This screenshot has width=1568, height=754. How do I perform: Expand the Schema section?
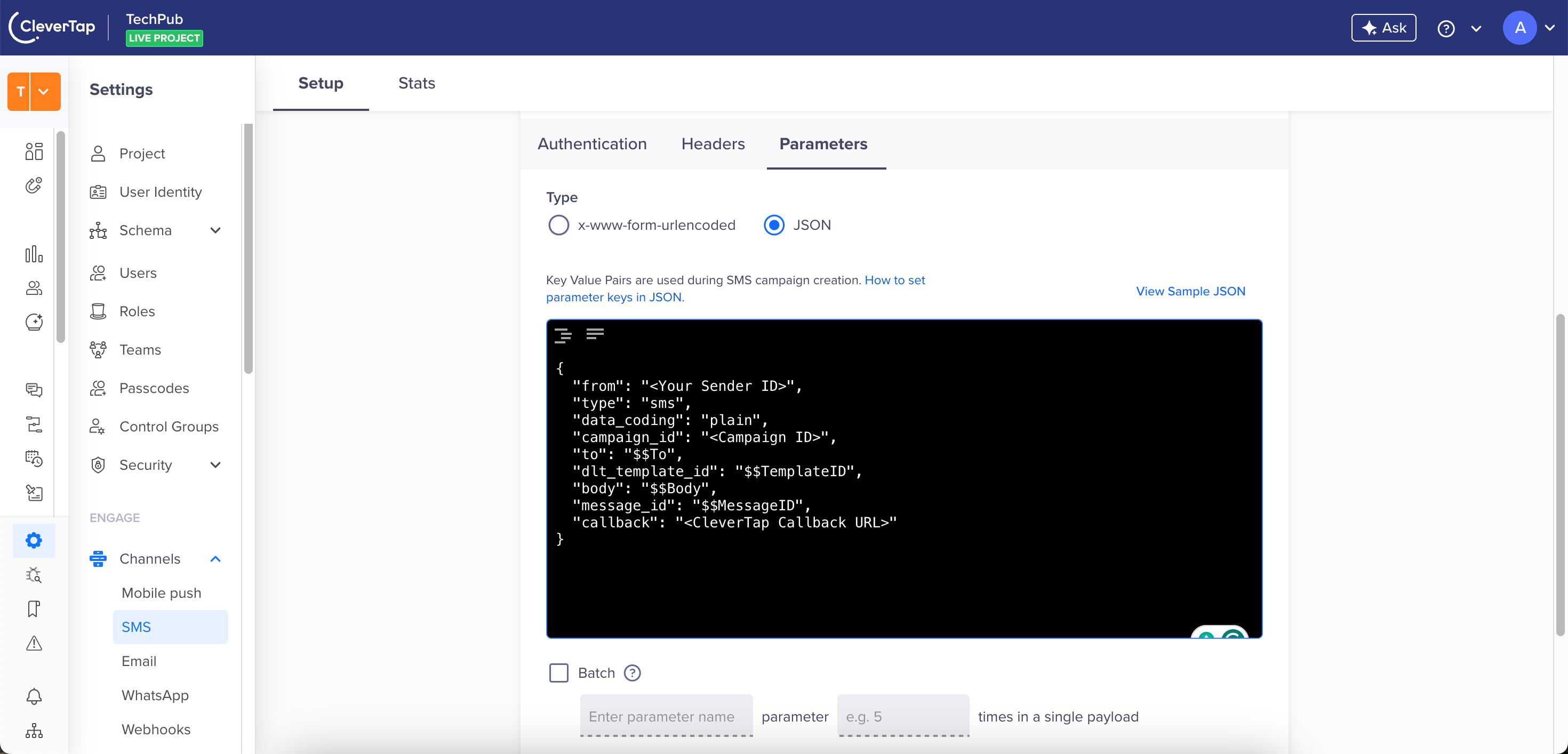pos(215,231)
